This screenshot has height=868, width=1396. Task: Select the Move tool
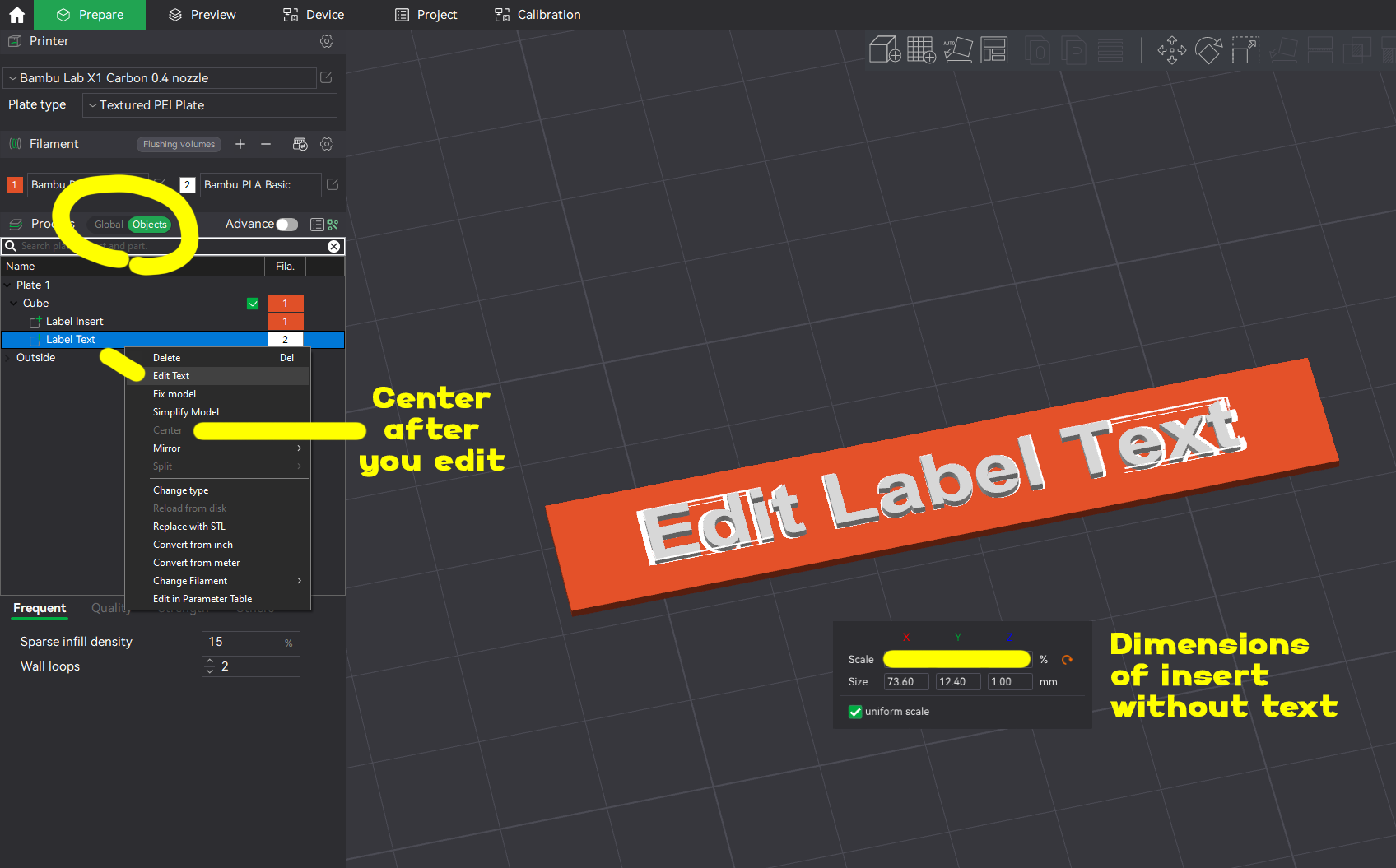[x=1171, y=50]
